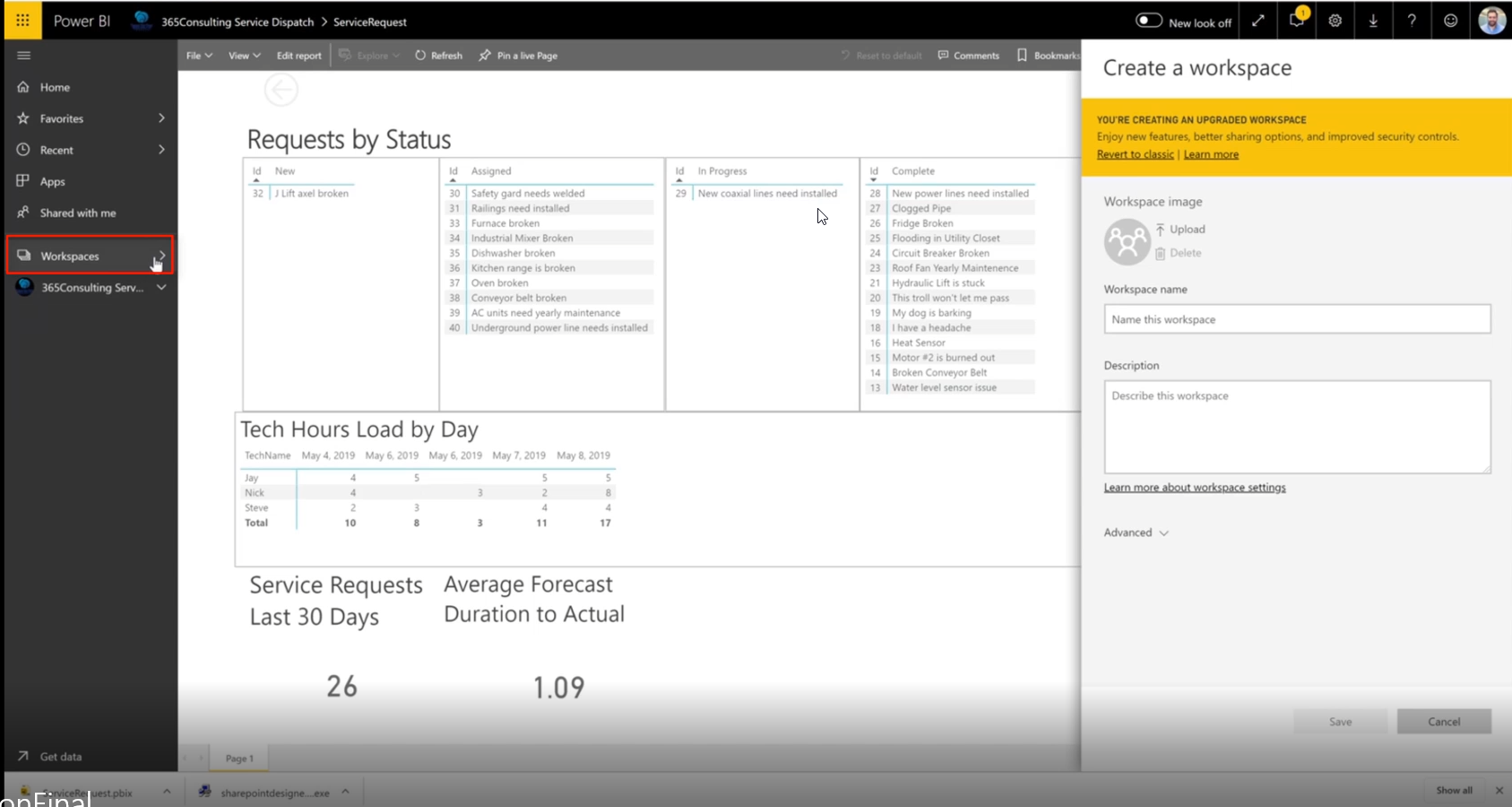1512x807 pixels.
Task: Select row 'J Lift axel broken'
Action: [x=311, y=193]
